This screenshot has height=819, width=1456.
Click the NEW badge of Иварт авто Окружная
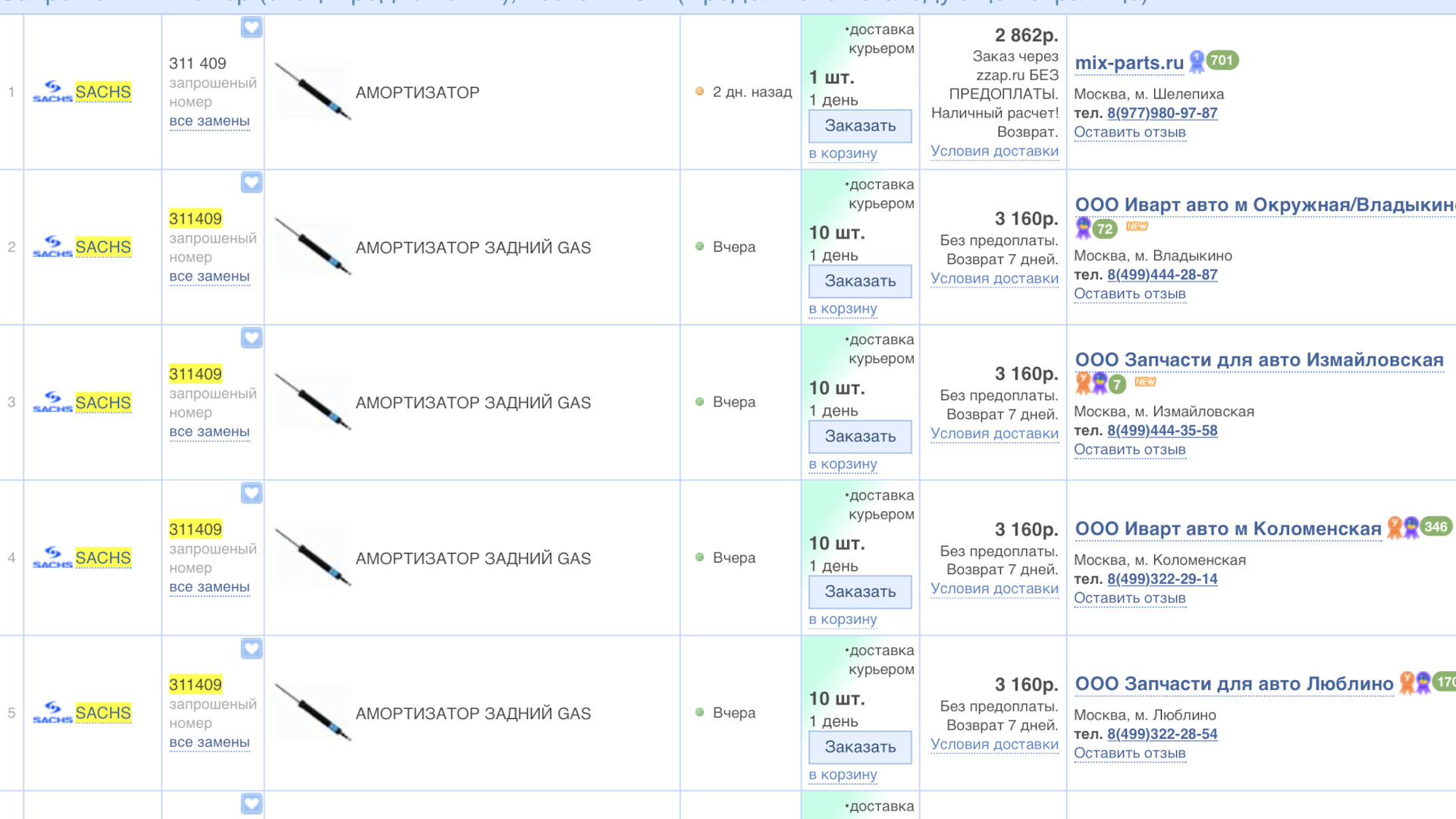[1137, 226]
